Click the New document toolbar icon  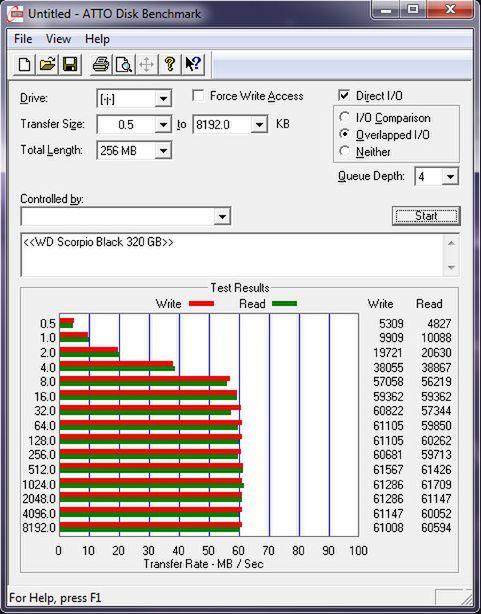point(24,64)
